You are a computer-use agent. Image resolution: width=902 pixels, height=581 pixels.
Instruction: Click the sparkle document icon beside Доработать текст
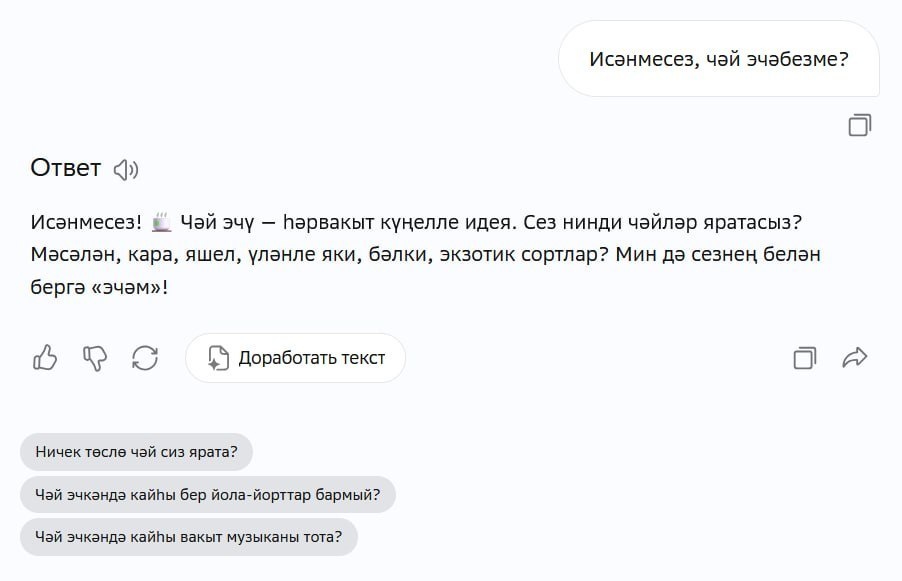[217, 358]
